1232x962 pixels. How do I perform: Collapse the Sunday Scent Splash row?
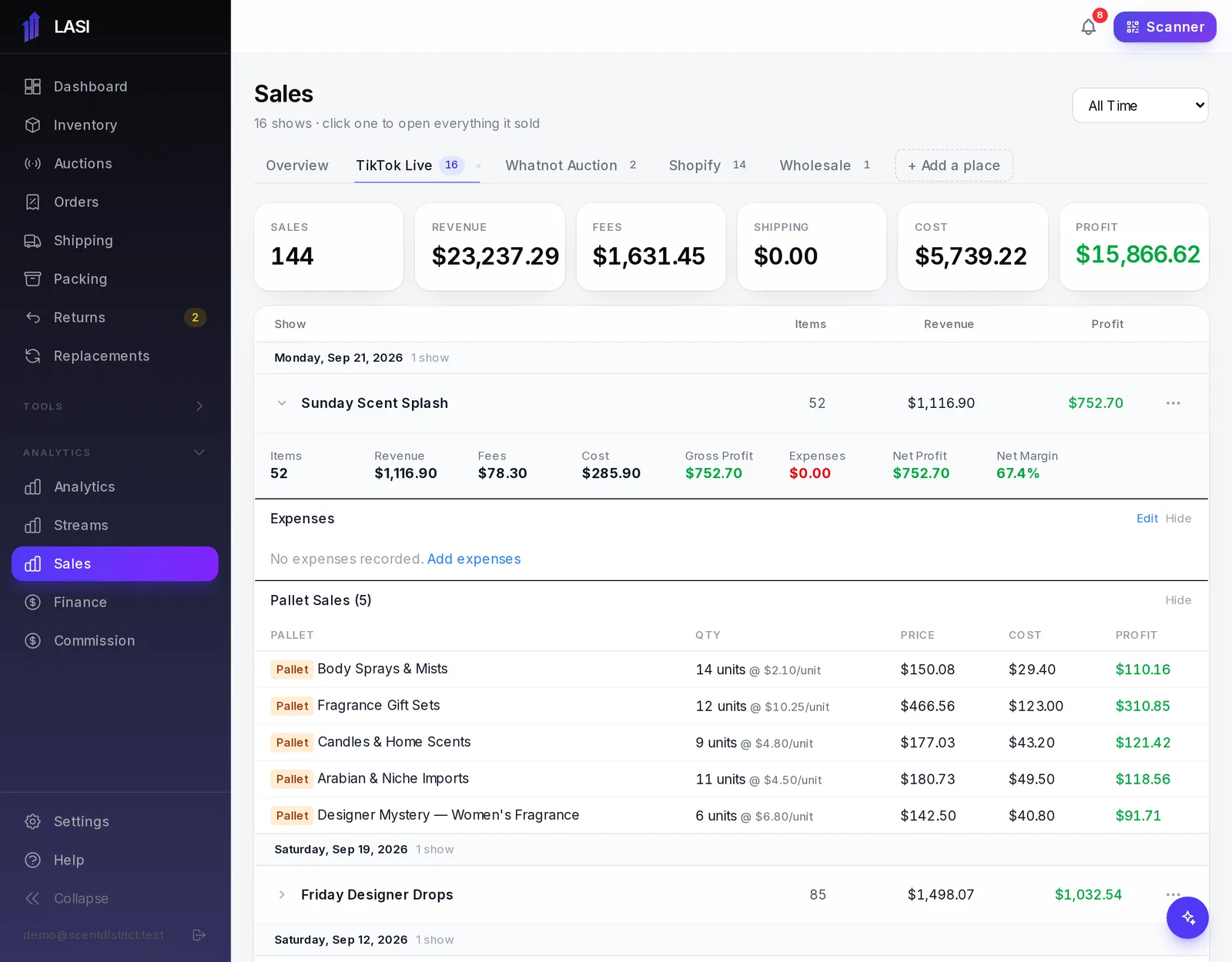pos(282,403)
